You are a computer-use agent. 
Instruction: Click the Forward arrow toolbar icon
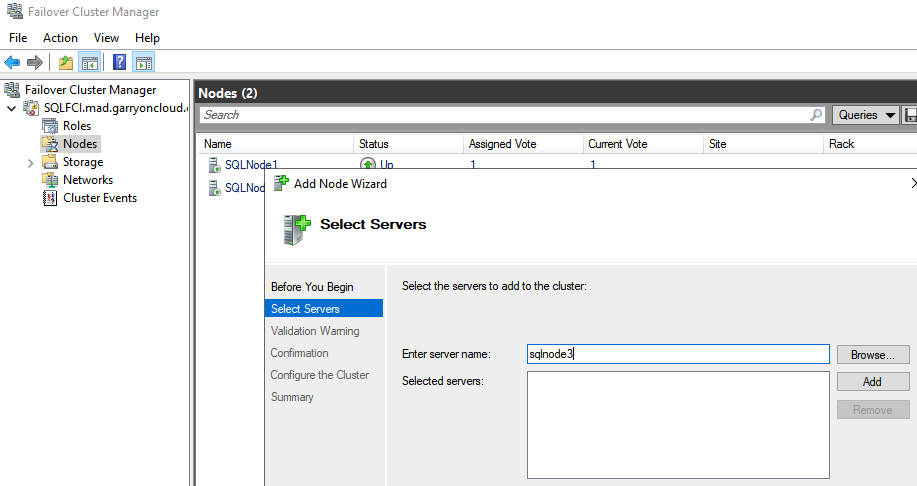coord(35,62)
